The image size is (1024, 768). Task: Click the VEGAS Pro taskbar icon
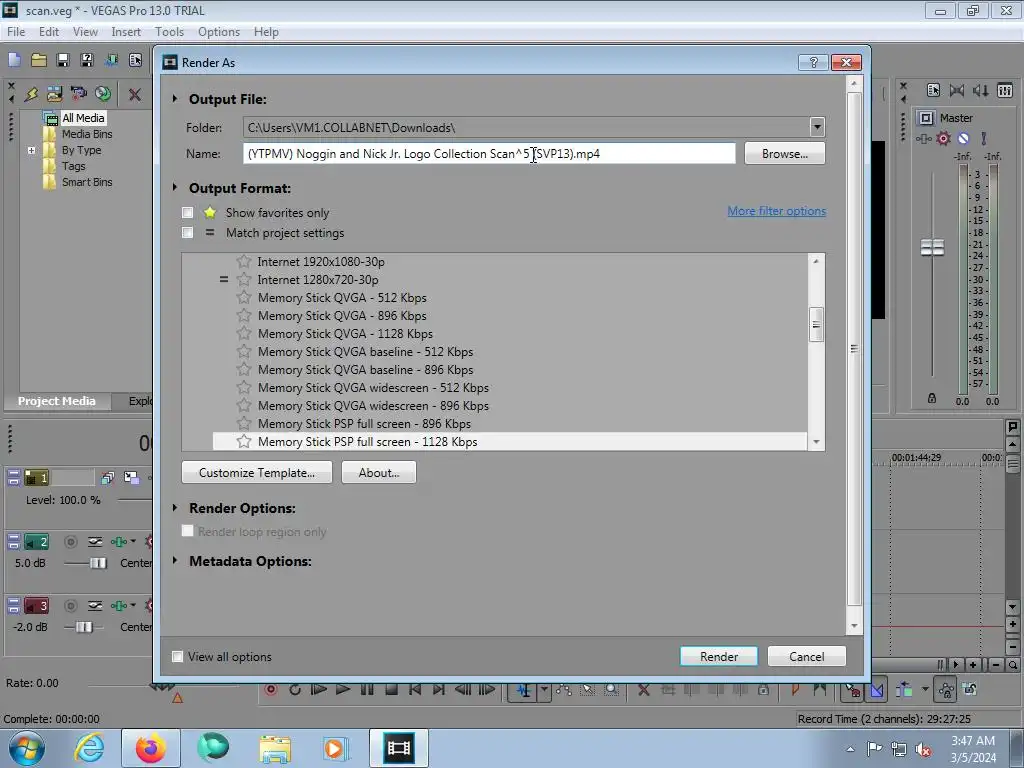tap(398, 748)
